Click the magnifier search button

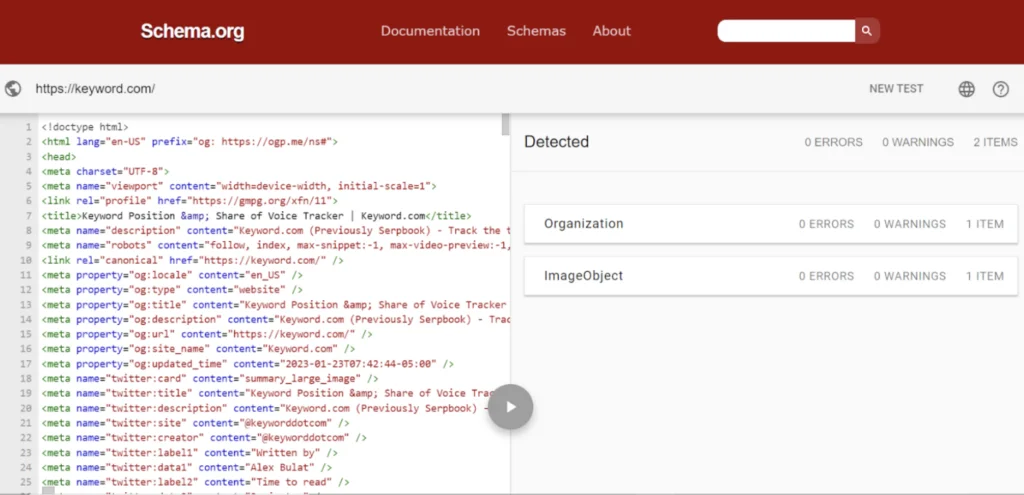867,31
